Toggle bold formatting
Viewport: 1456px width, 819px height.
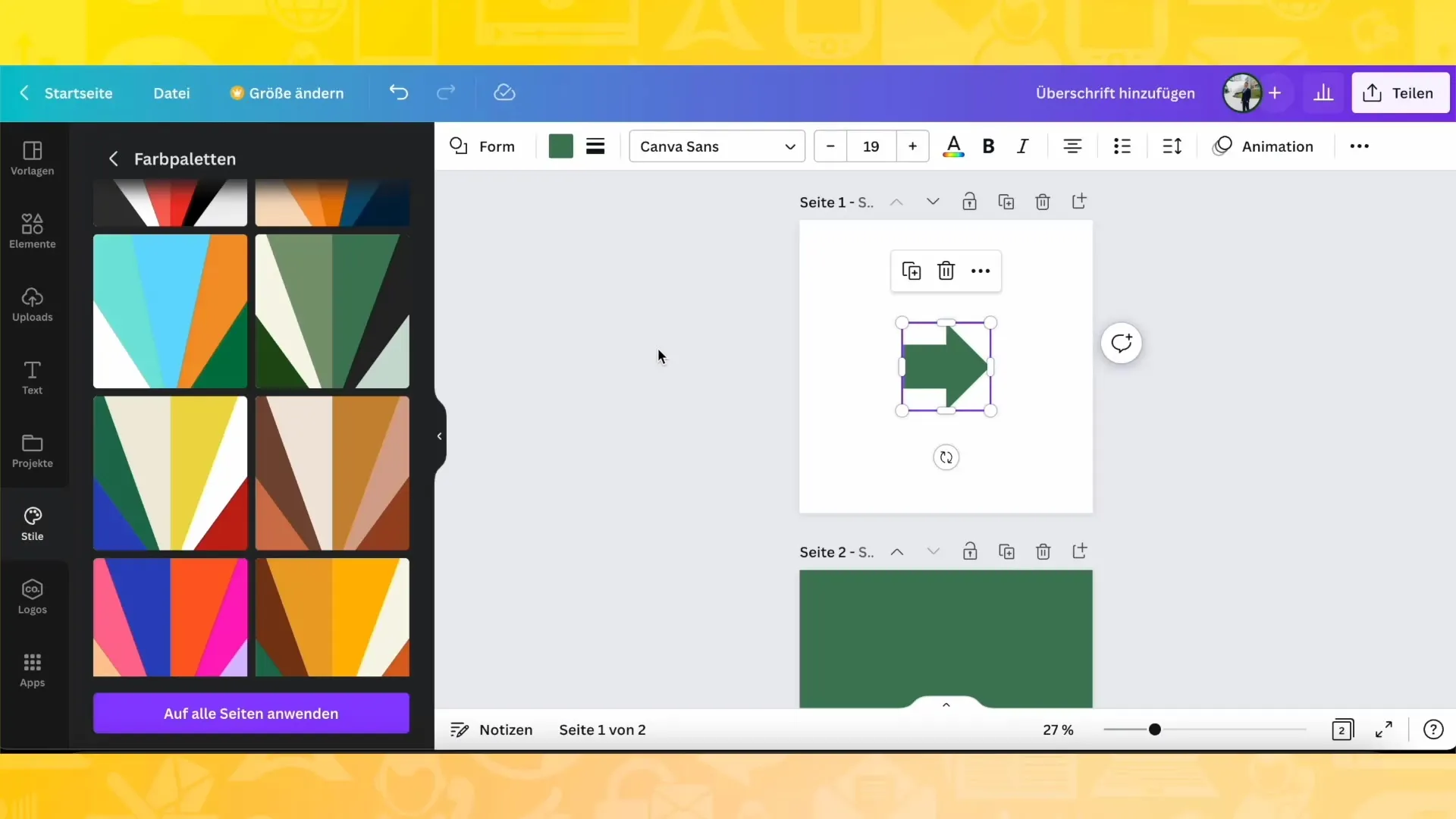click(x=988, y=146)
